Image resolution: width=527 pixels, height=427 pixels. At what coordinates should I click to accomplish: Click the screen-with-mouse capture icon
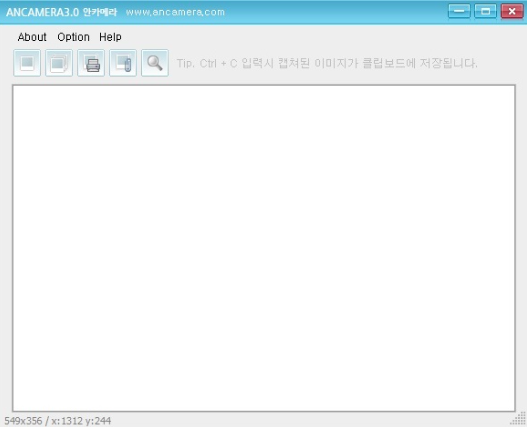pyautogui.click(x=123, y=63)
